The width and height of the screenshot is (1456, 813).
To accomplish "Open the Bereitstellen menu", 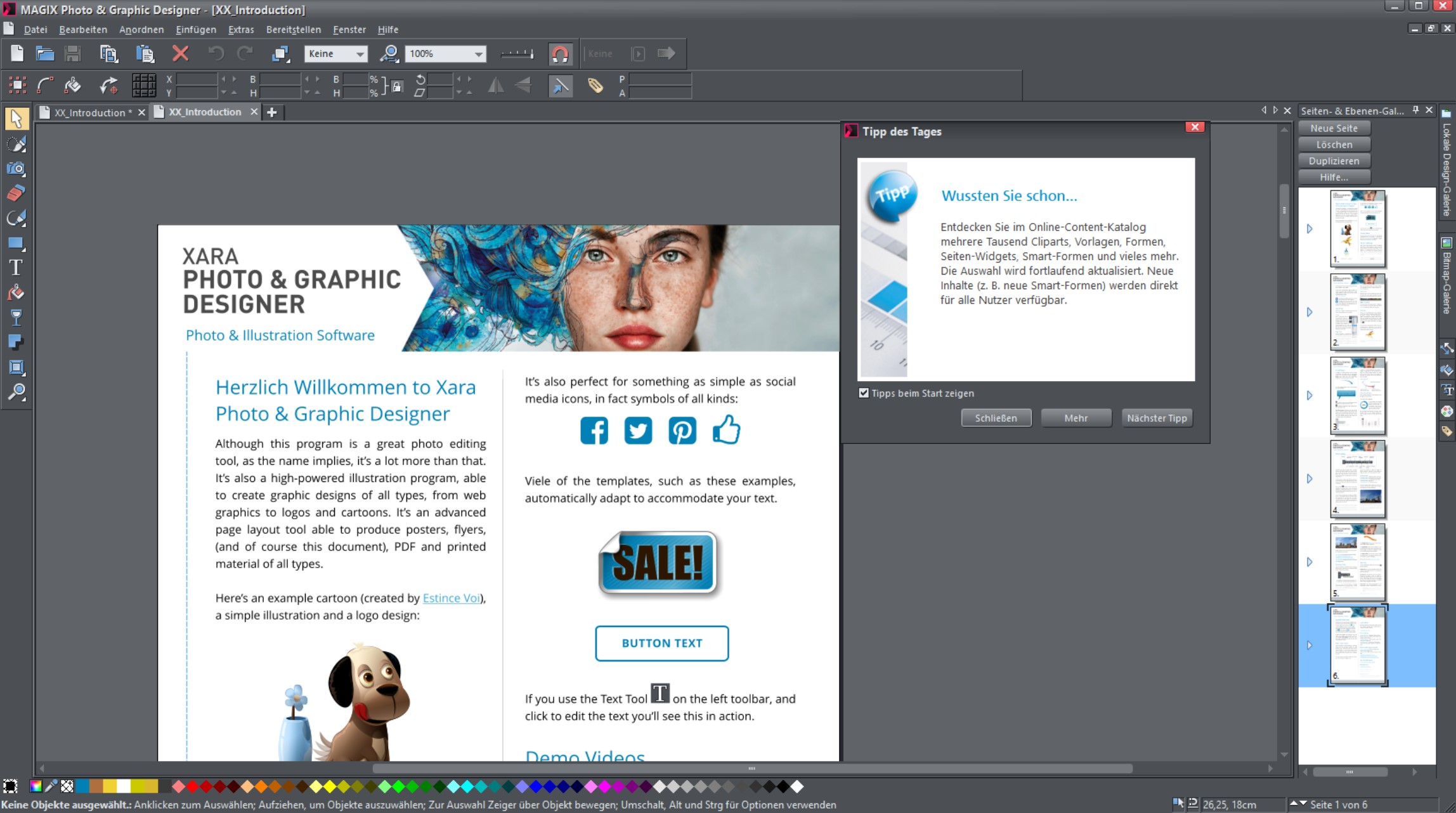I will pos(294,29).
